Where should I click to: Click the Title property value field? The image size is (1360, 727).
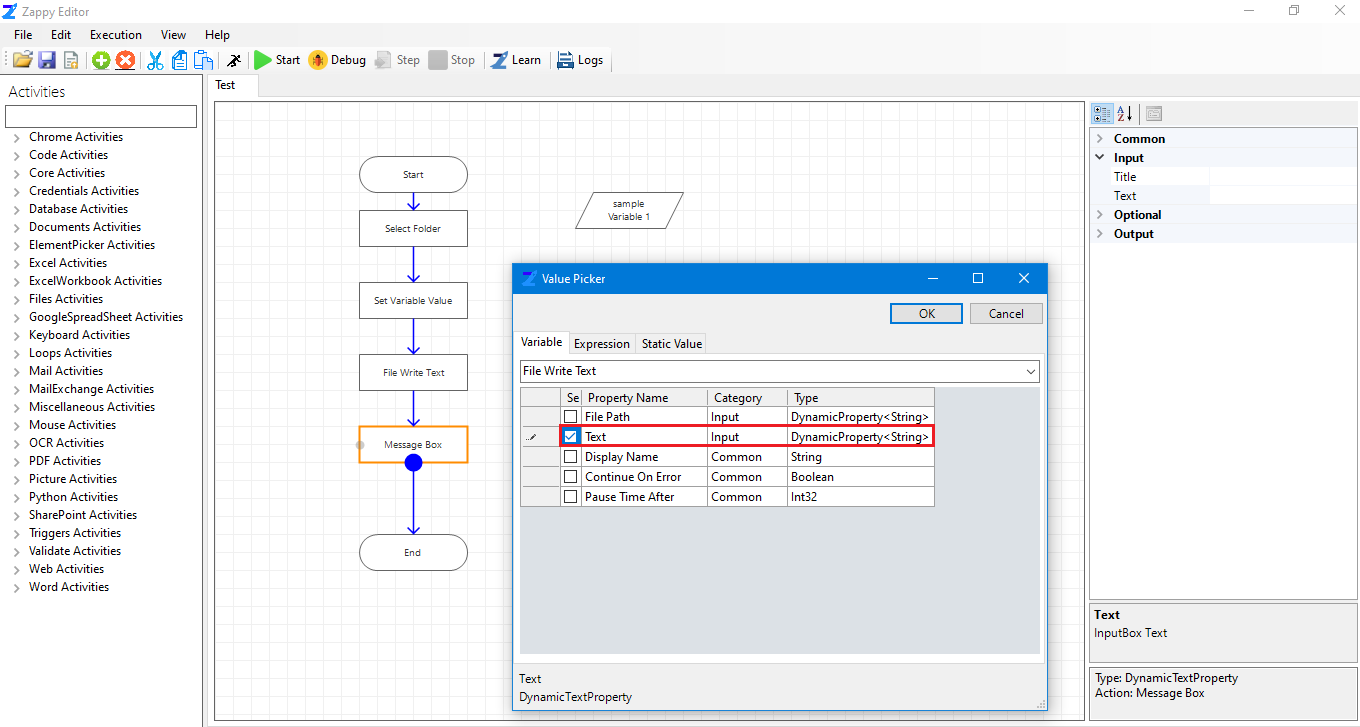coord(1283,177)
